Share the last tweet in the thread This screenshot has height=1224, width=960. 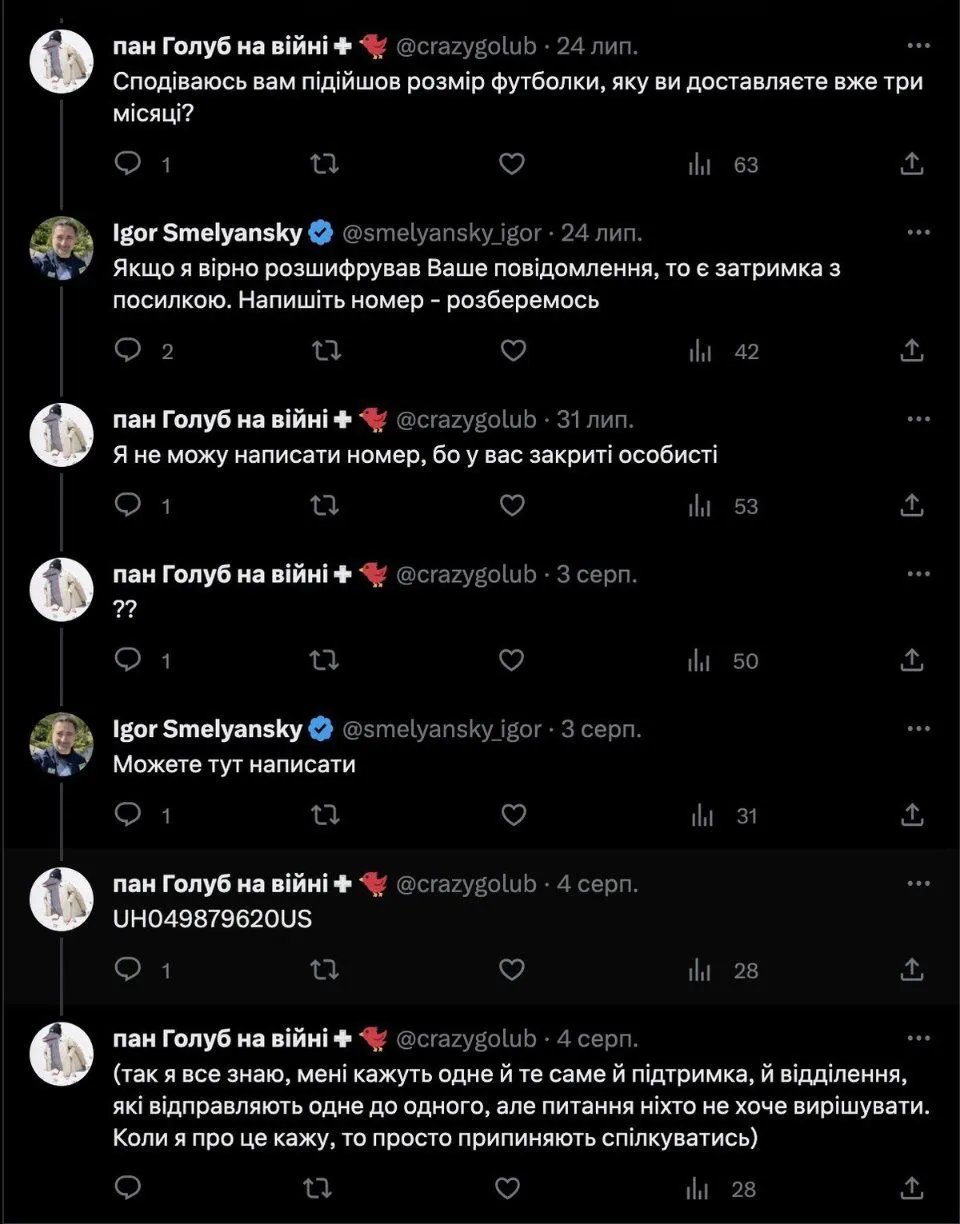(x=911, y=1189)
